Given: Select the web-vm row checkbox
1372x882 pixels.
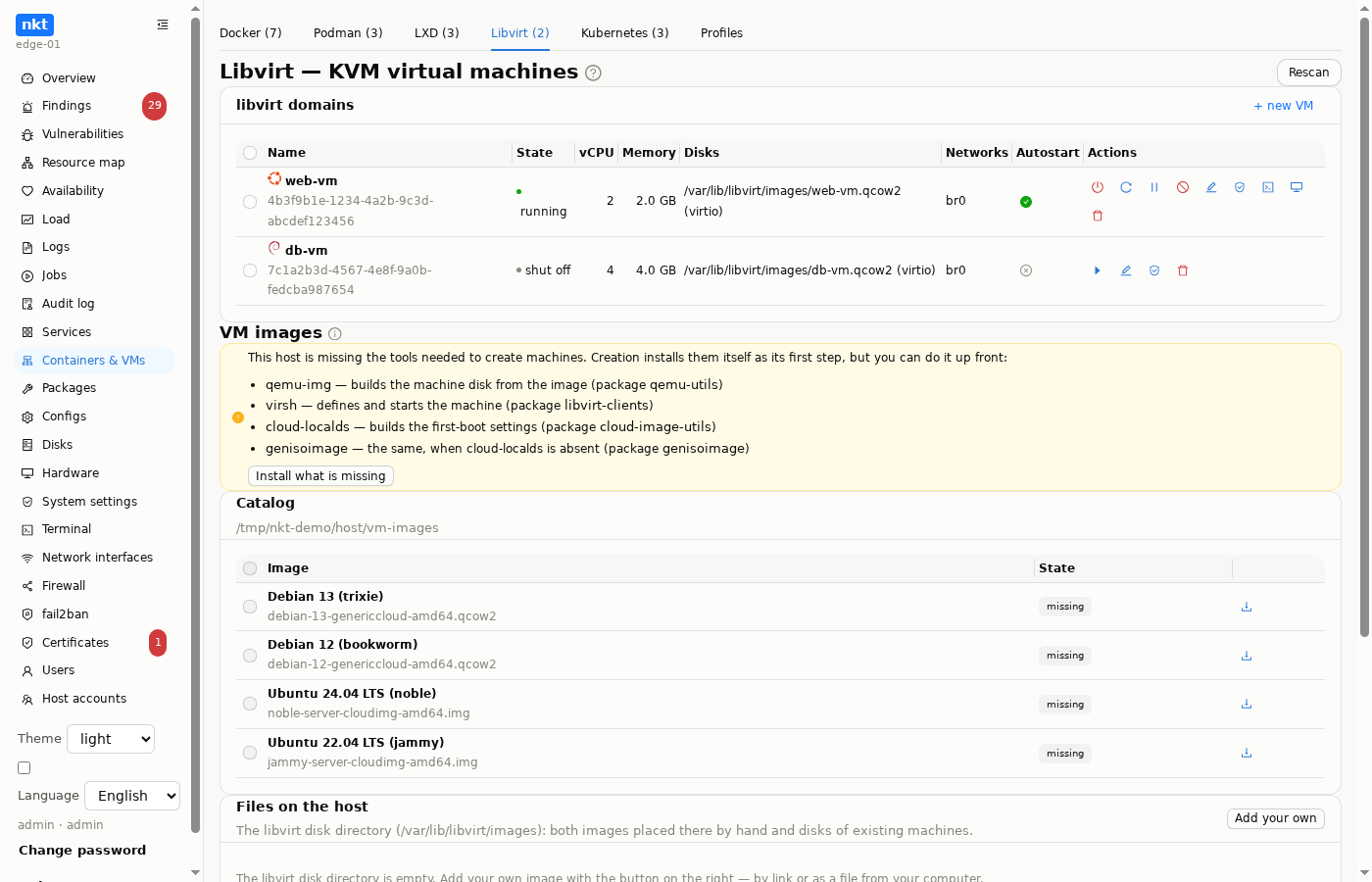Looking at the screenshot, I should [250, 202].
